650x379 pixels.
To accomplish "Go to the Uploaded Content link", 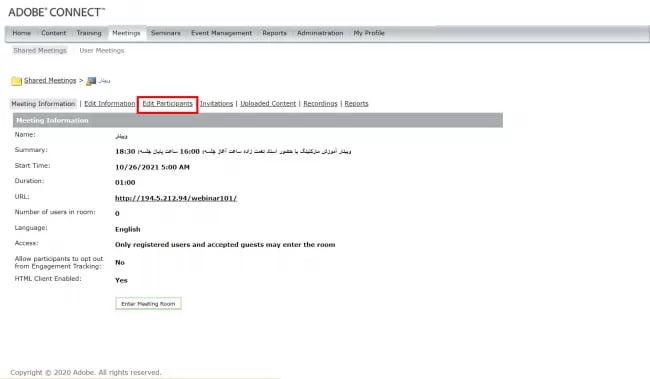I will pyautogui.click(x=268, y=104).
